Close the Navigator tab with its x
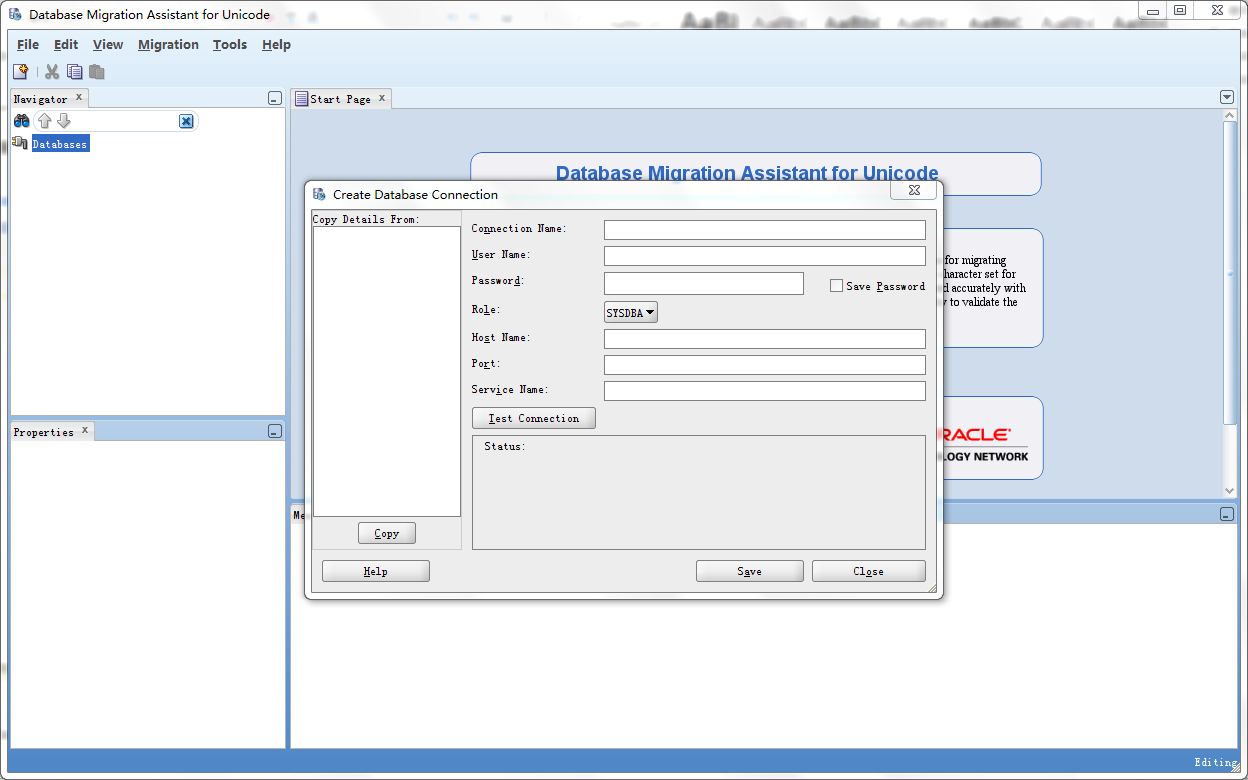The width and height of the screenshot is (1248, 780). (79, 98)
